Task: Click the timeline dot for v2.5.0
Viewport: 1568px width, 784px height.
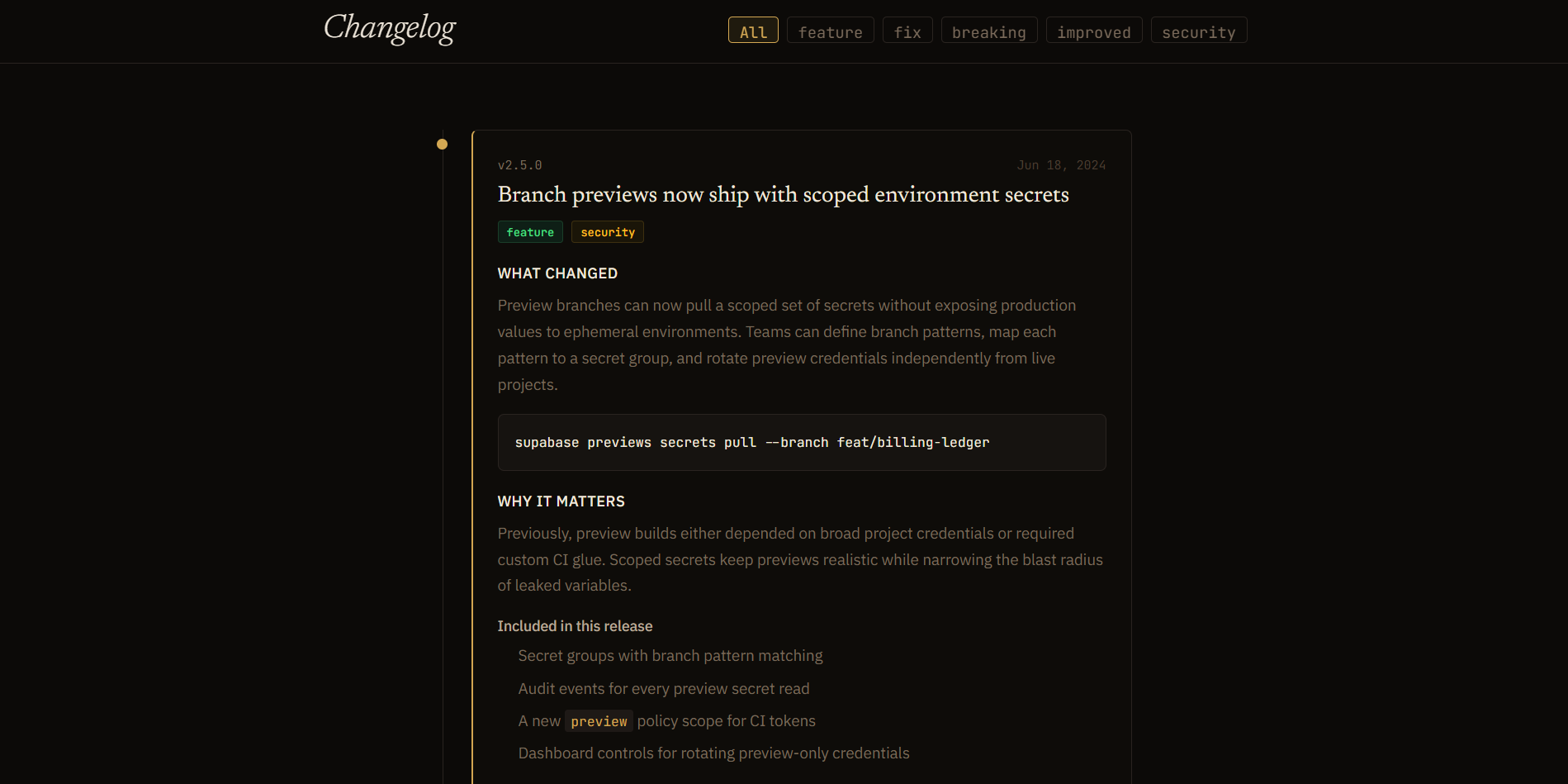Action: click(442, 144)
